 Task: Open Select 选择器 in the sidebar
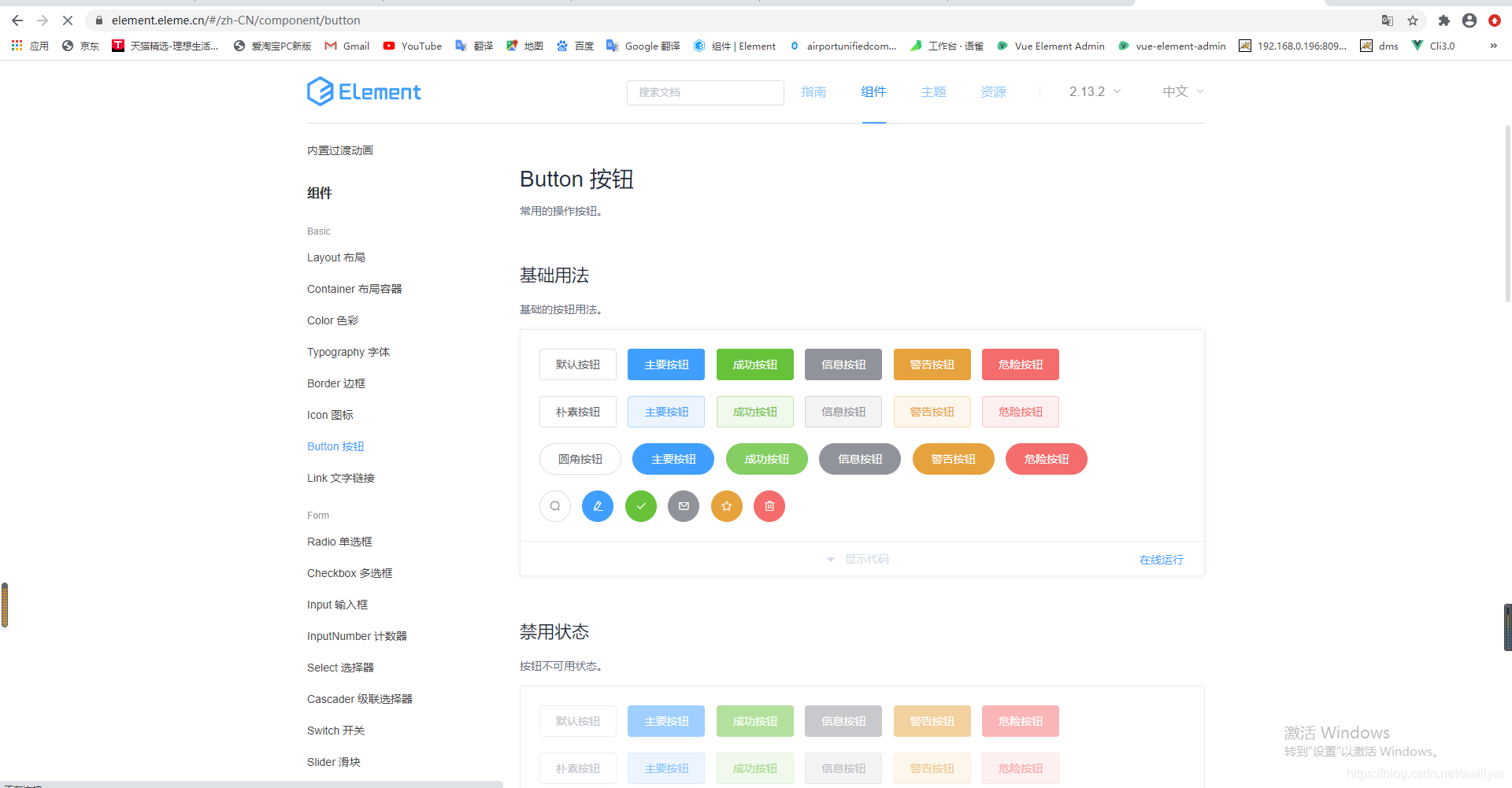[x=340, y=668]
